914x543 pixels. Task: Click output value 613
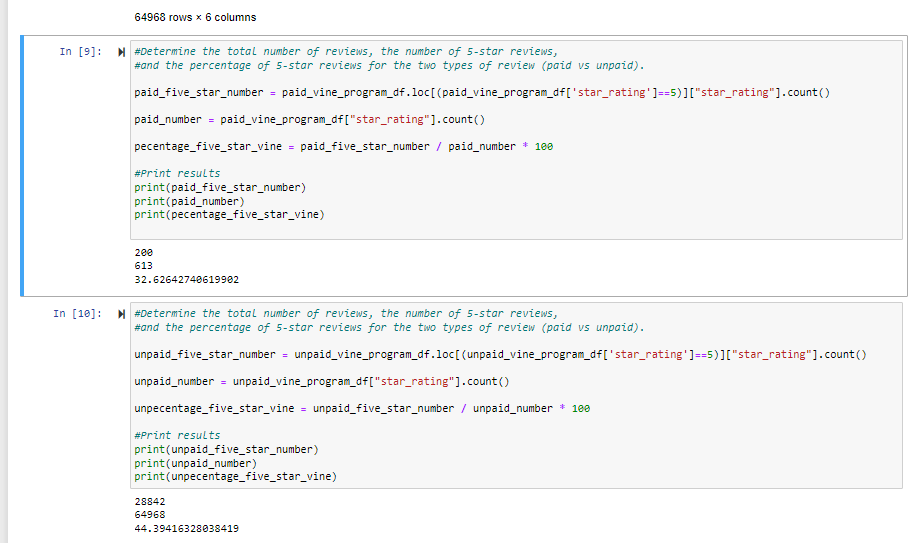click(143, 266)
